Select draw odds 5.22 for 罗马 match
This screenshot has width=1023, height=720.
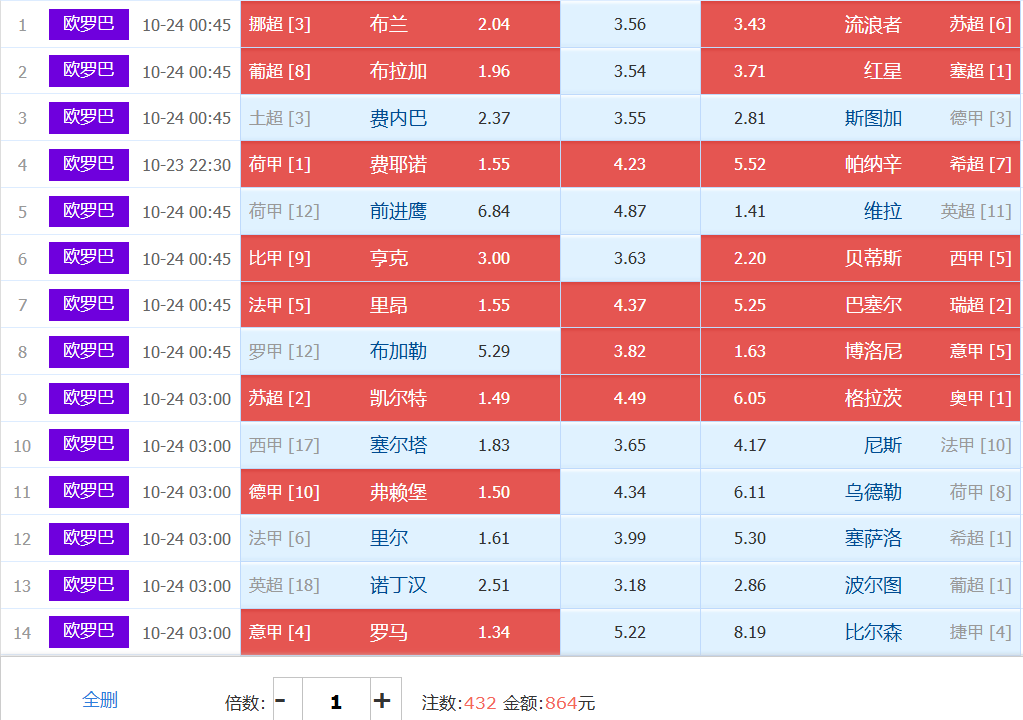point(630,632)
